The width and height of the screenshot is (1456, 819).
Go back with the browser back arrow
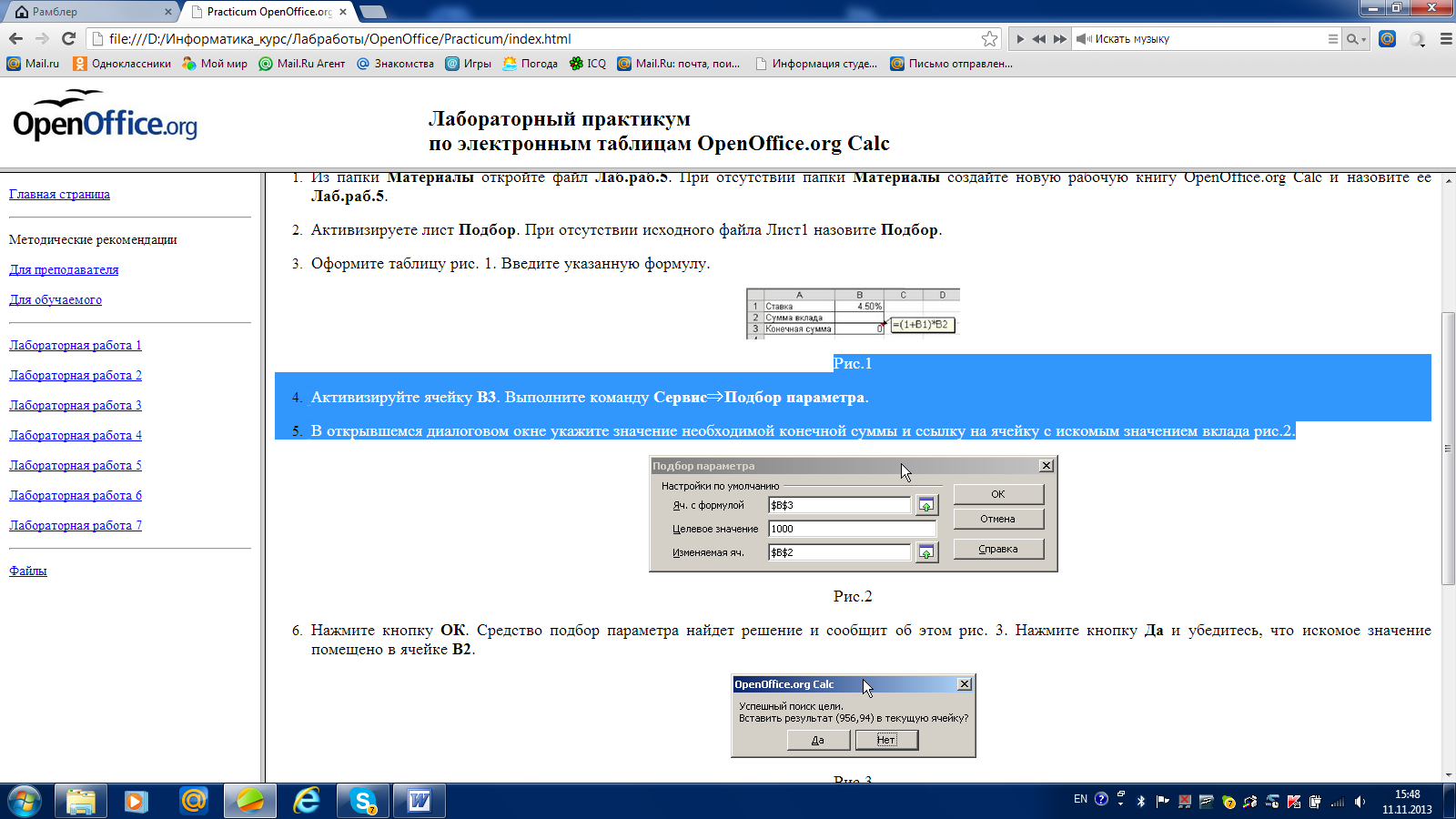point(15,38)
